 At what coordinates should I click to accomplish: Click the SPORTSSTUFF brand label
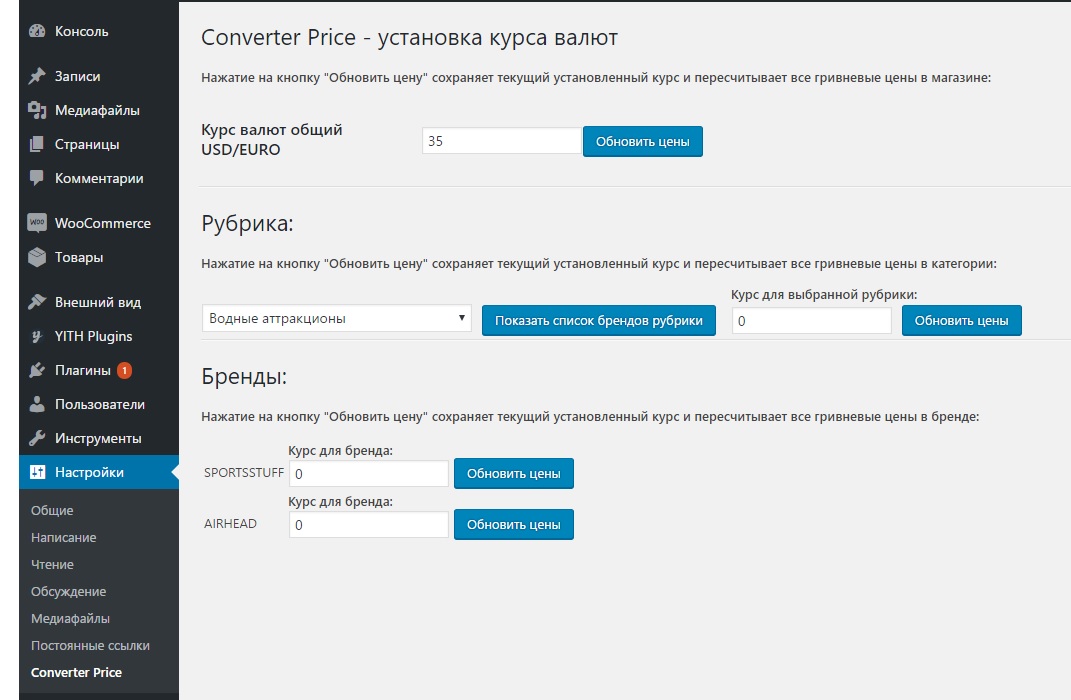click(244, 473)
